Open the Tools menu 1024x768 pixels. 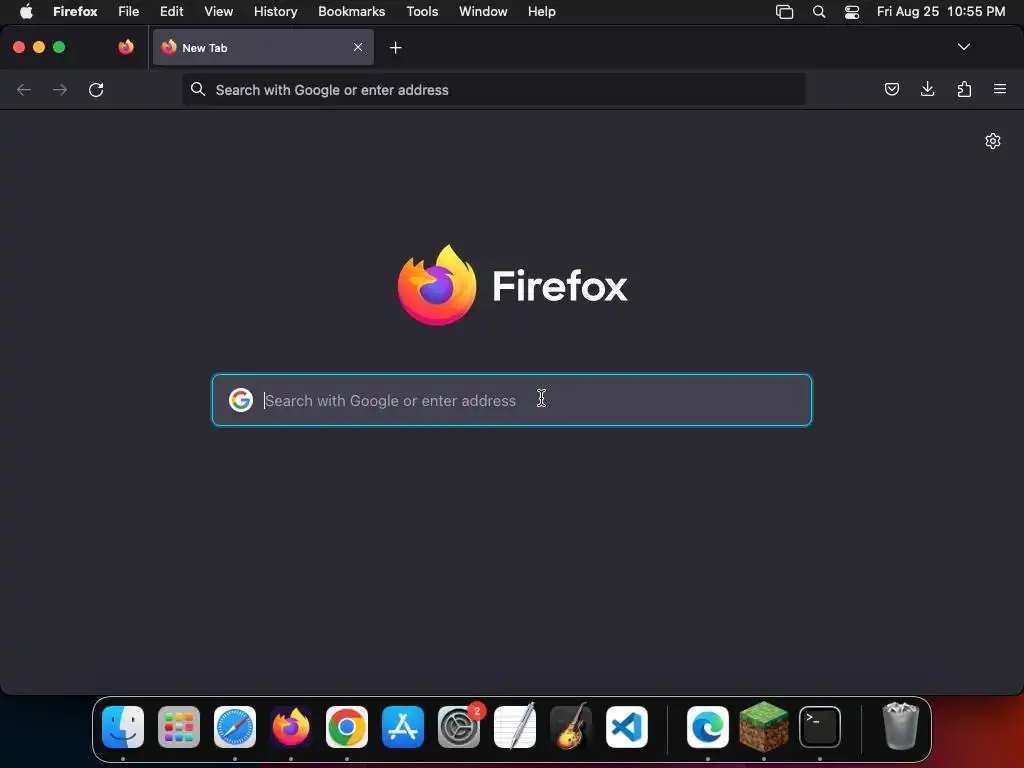click(422, 11)
